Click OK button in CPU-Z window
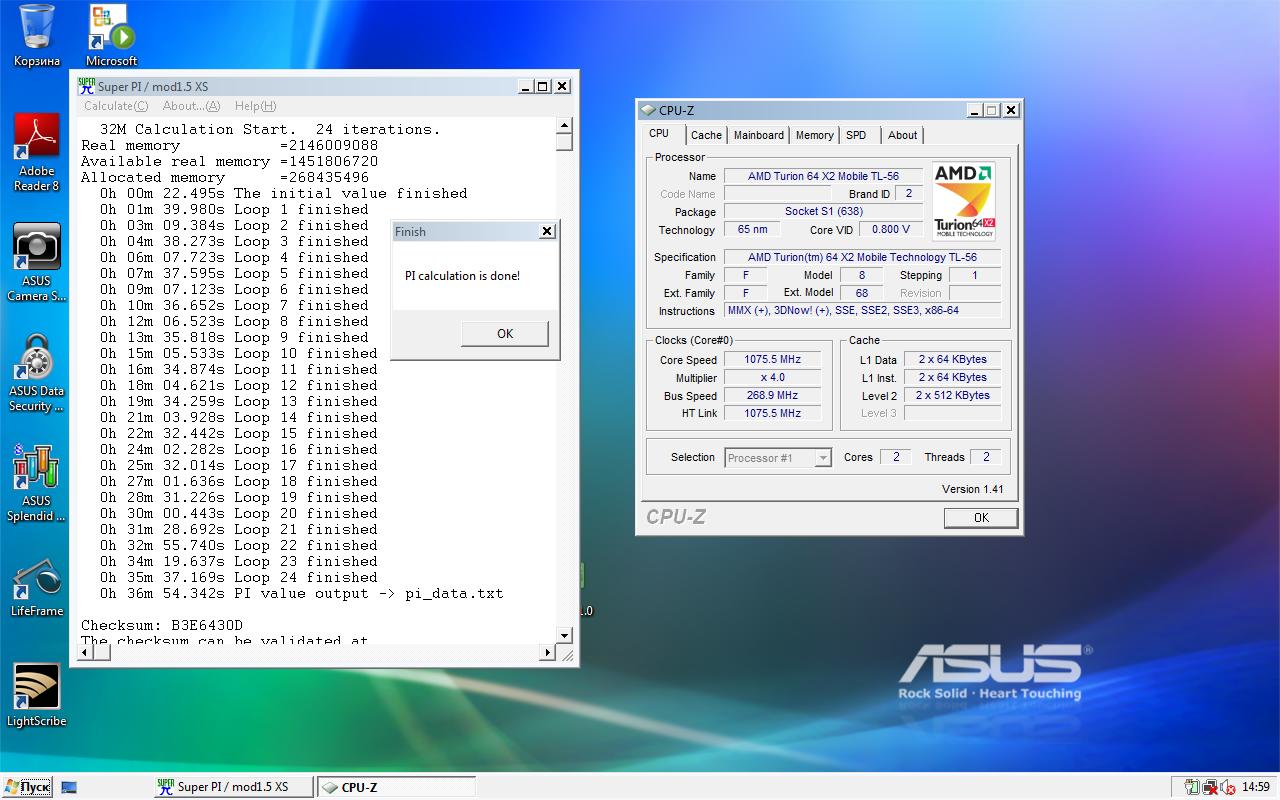Image resolution: width=1280 pixels, height=800 pixels. [x=981, y=517]
